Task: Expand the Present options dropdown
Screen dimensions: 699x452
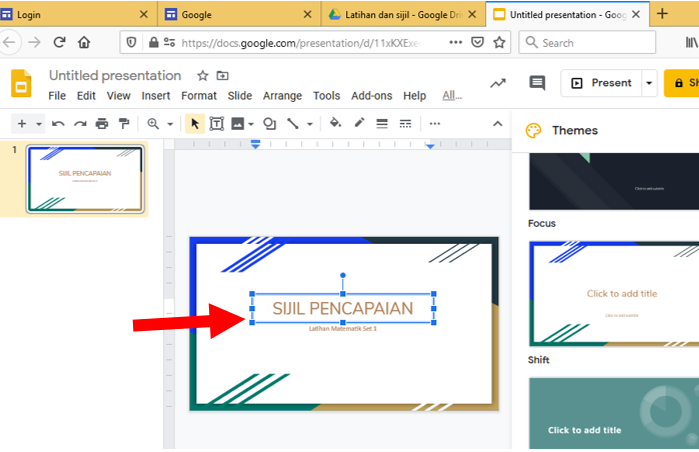Action: pos(649,83)
